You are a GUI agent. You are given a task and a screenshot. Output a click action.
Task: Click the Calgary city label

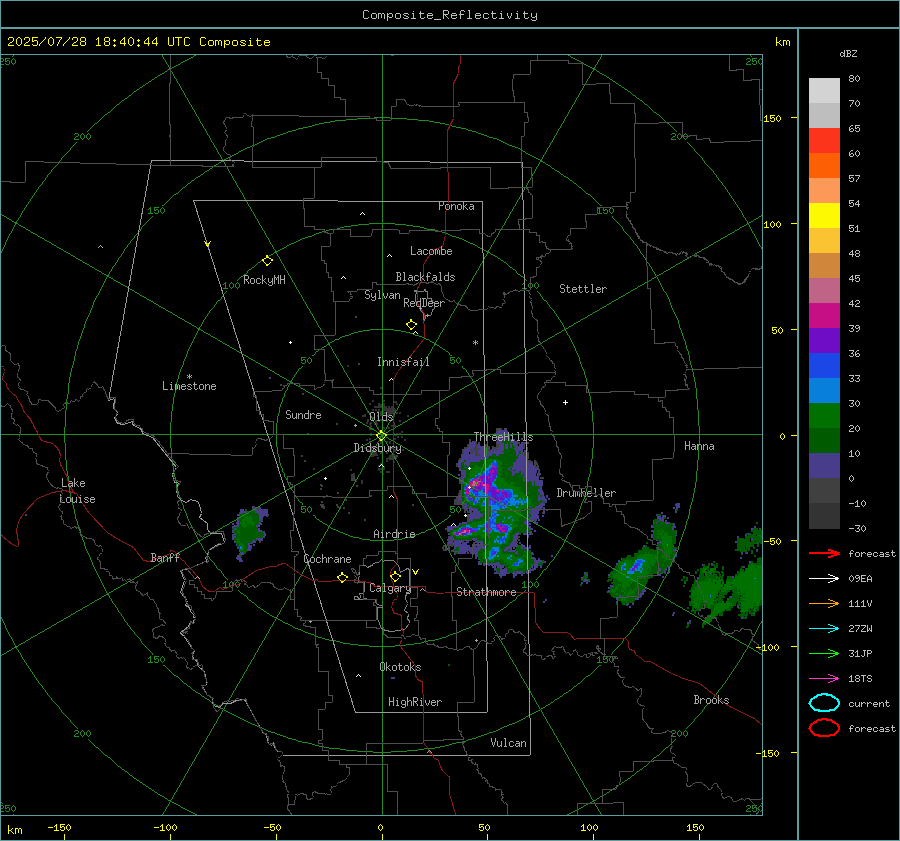point(390,588)
